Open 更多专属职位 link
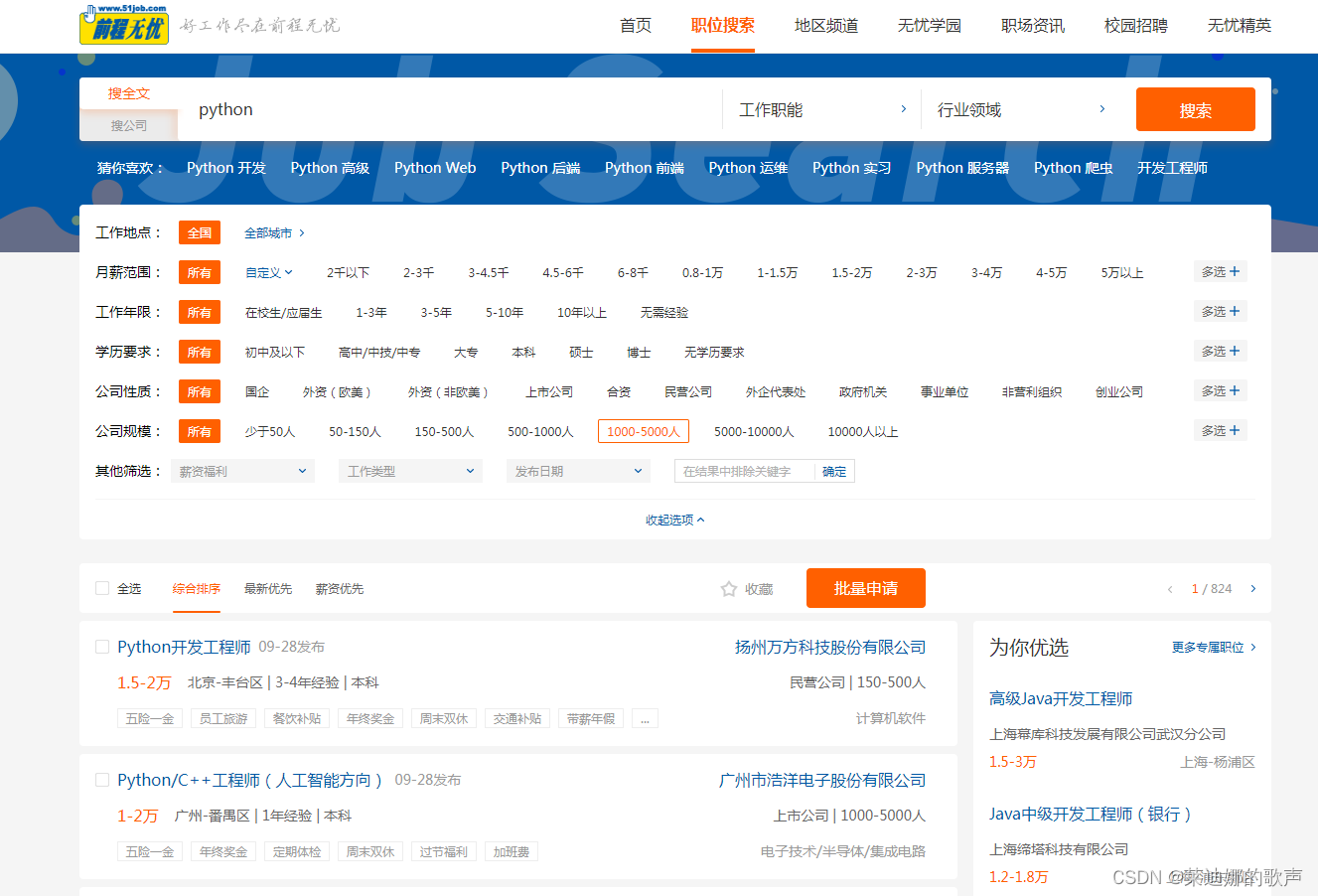This screenshot has width=1318, height=896. point(1214,647)
